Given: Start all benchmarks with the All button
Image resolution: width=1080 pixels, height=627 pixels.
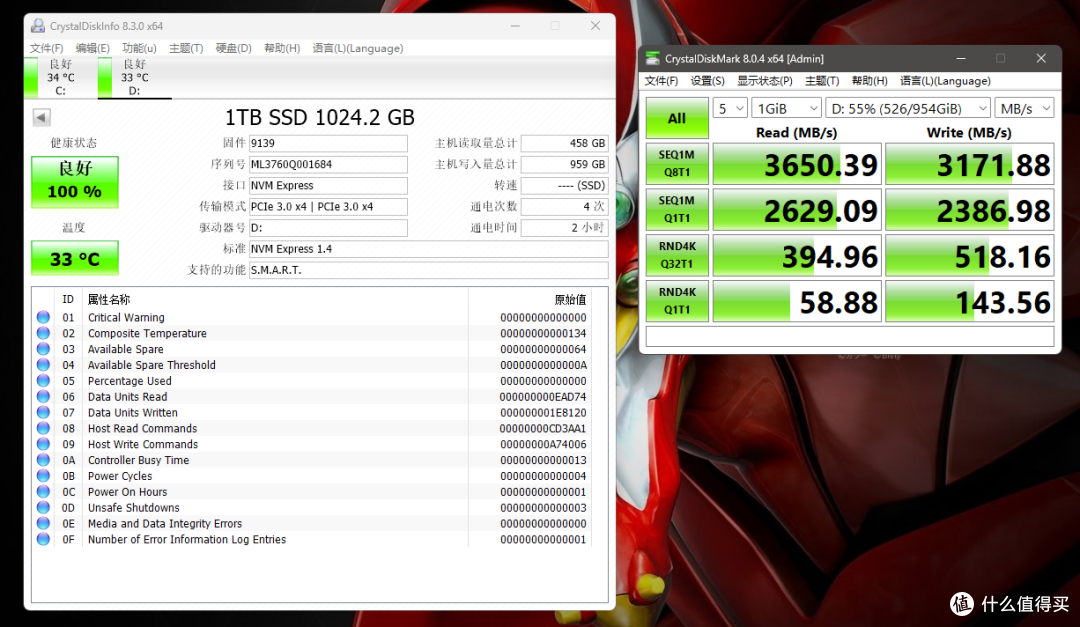Looking at the screenshot, I should pyautogui.click(x=677, y=118).
